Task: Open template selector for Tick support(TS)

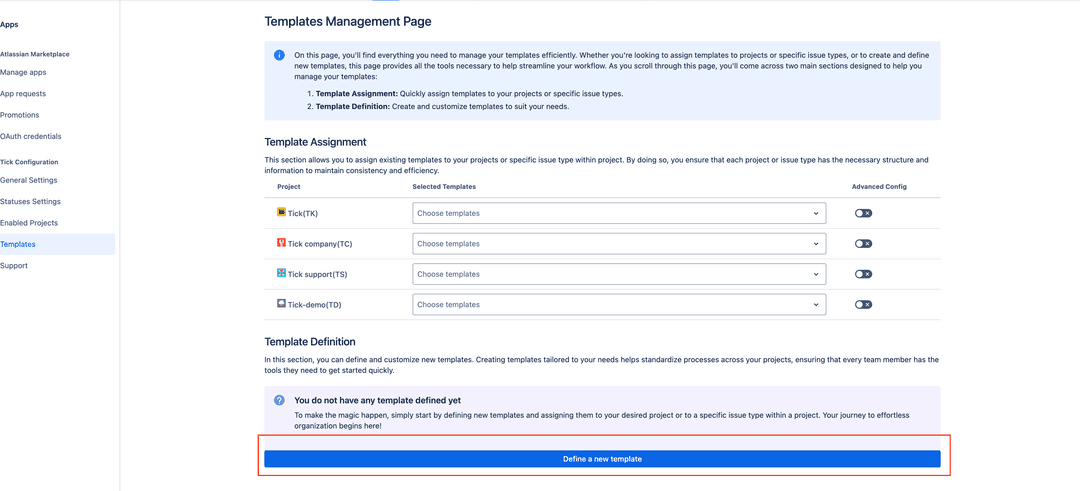Action: tap(618, 274)
